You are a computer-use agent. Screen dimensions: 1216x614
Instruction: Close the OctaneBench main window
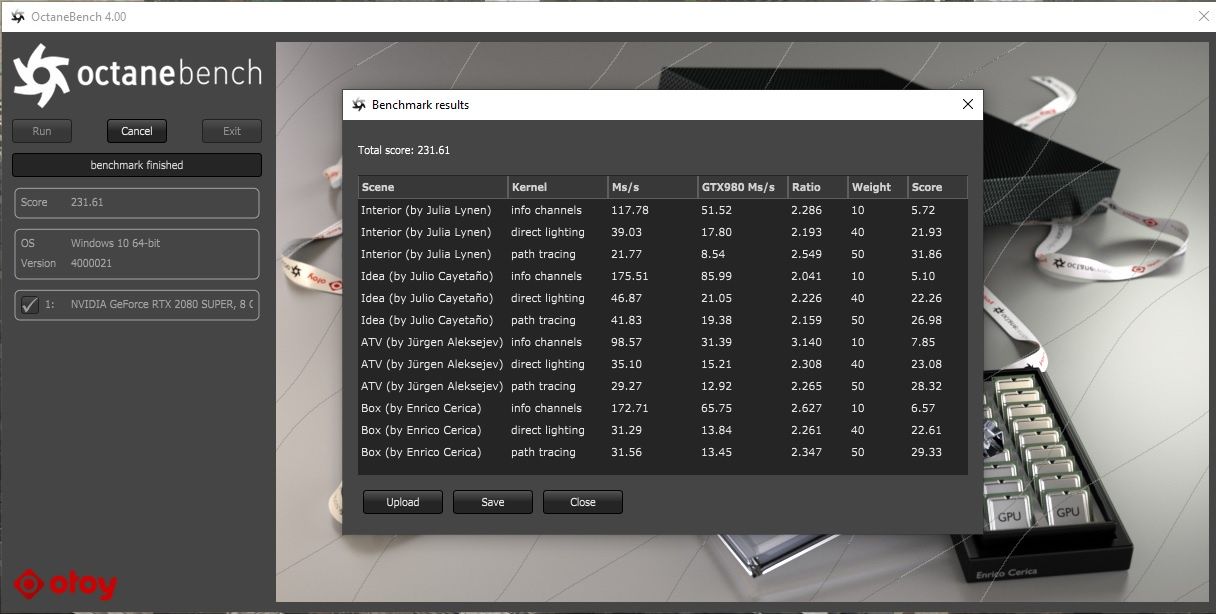pos(1202,17)
